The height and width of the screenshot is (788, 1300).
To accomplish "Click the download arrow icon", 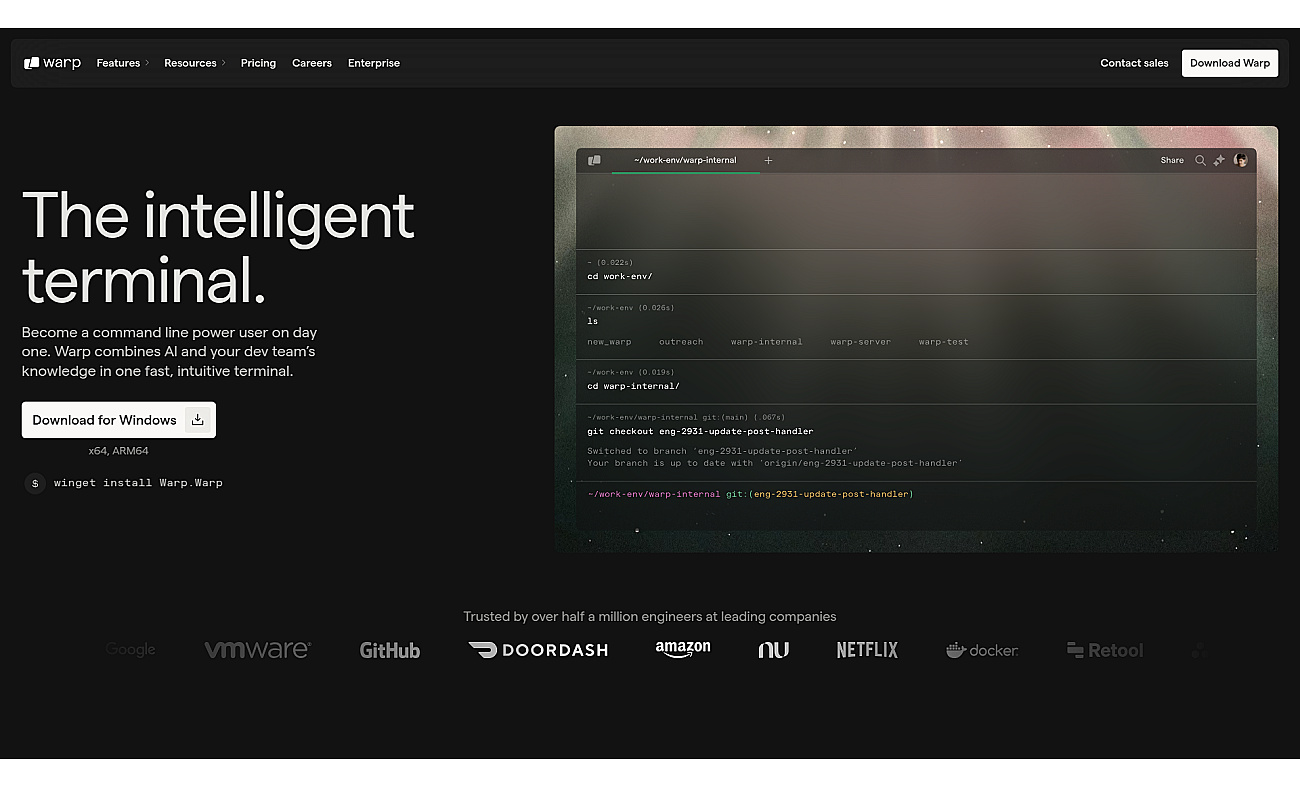I will [198, 420].
